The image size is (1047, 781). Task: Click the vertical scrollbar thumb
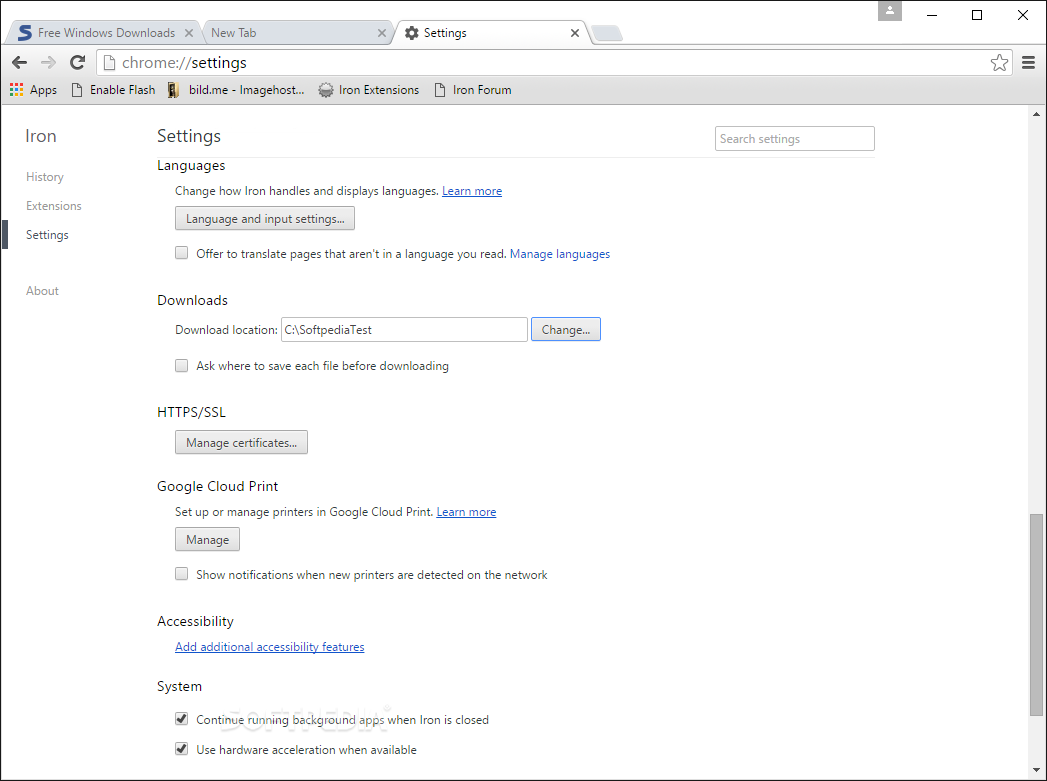(1036, 614)
